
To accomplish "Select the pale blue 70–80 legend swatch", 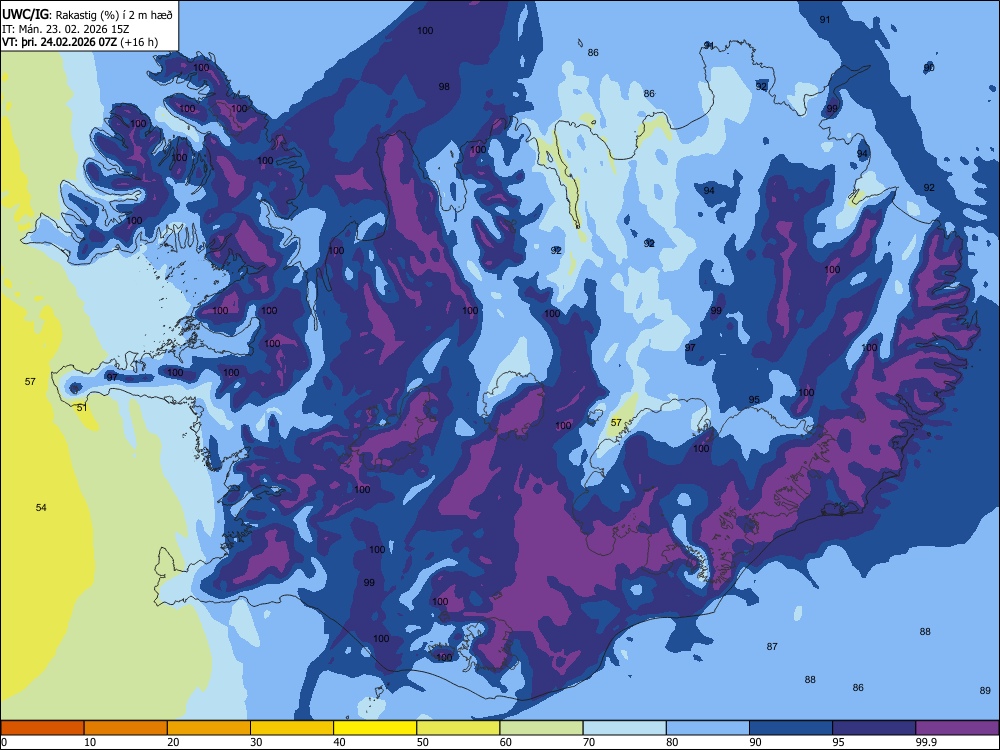I will point(624,728).
